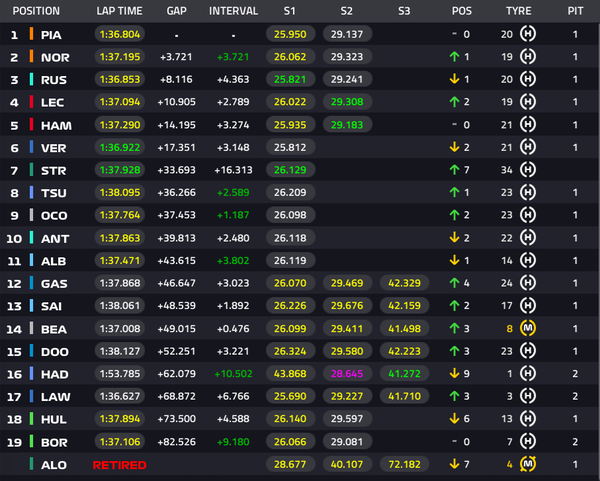The width and height of the screenshot is (600, 481).
Task: Click the yellow down arrow in RUS's row
Action: click(x=454, y=79)
